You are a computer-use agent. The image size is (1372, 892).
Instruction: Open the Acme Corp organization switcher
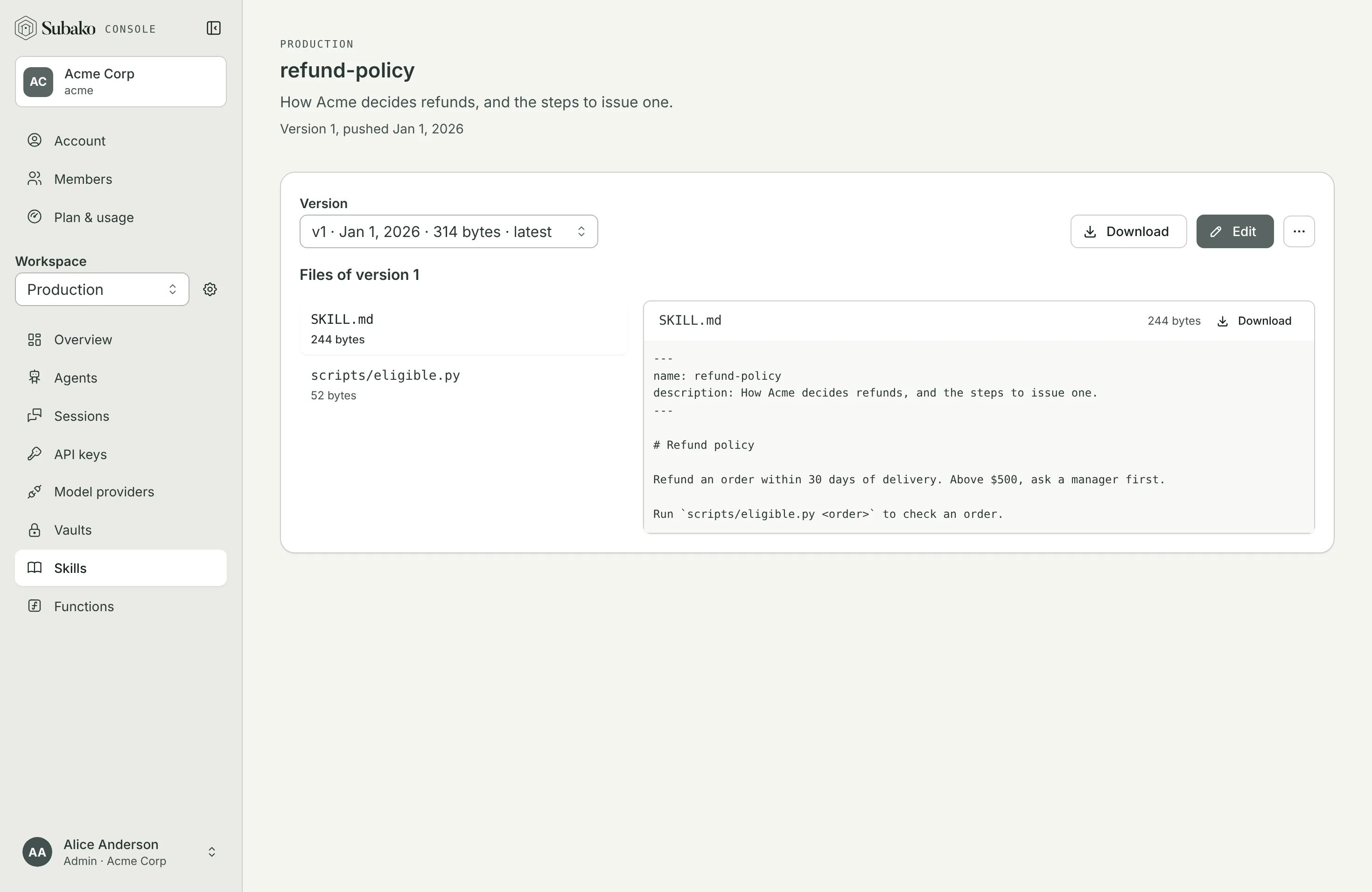[120, 81]
